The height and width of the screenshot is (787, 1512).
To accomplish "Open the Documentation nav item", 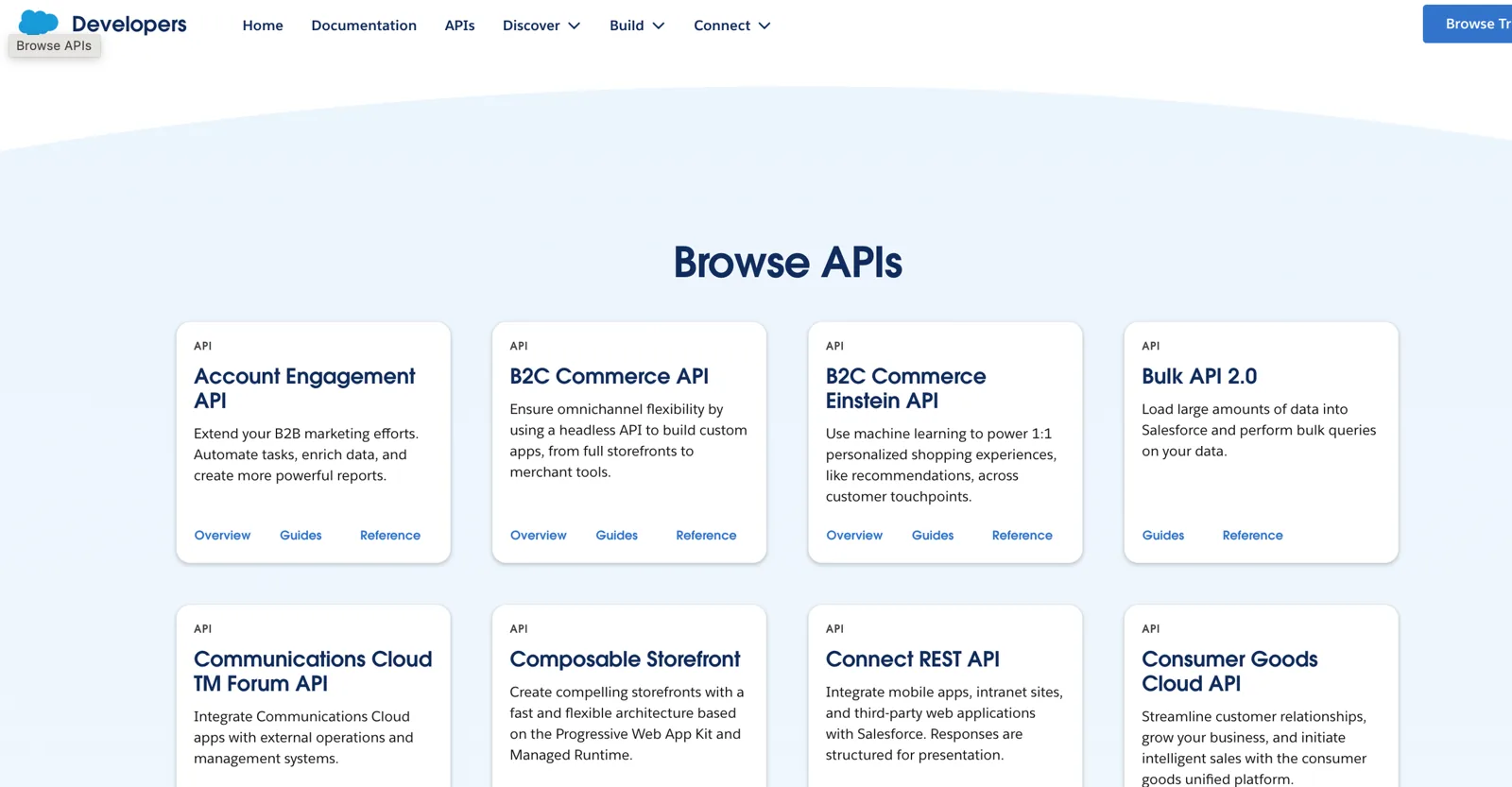I will click(x=364, y=26).
